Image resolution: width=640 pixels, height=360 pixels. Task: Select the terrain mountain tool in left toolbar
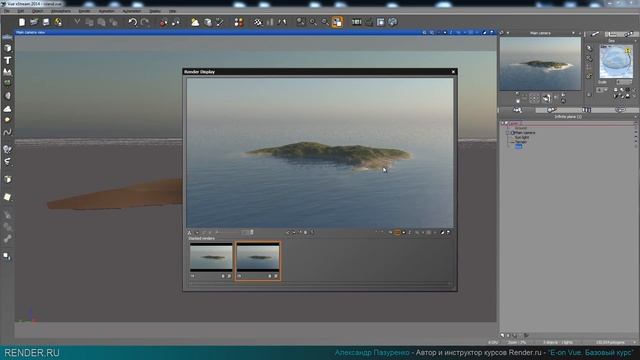coord(7,72)
